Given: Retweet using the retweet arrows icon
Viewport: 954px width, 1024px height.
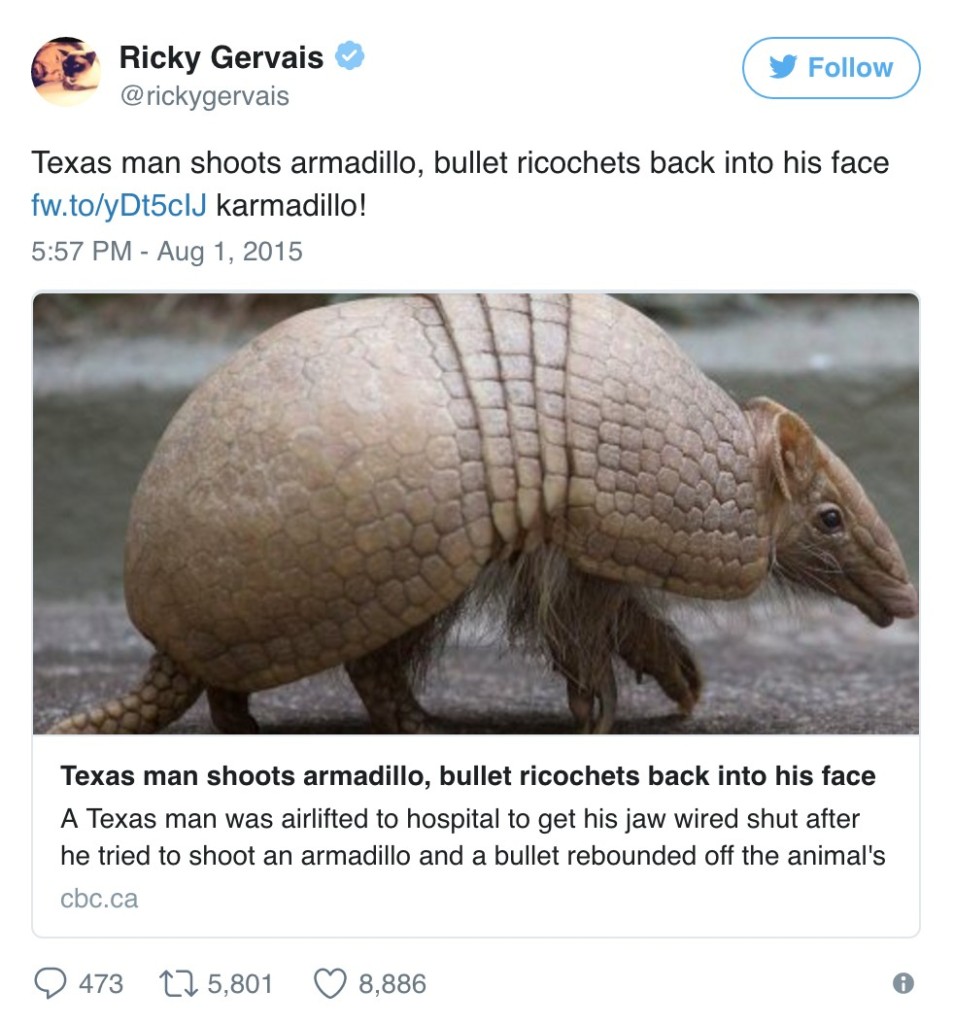Looking at the screenshot, I should click(x=178, y=984).
